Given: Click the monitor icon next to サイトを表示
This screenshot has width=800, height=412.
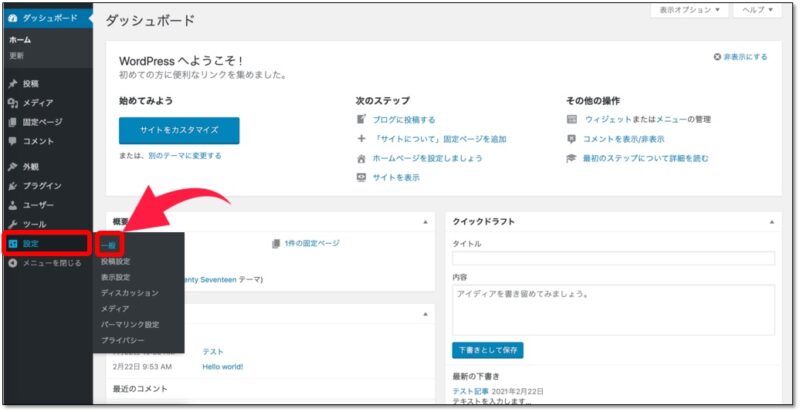Looking at the screenshot, I should click(361, 177).
